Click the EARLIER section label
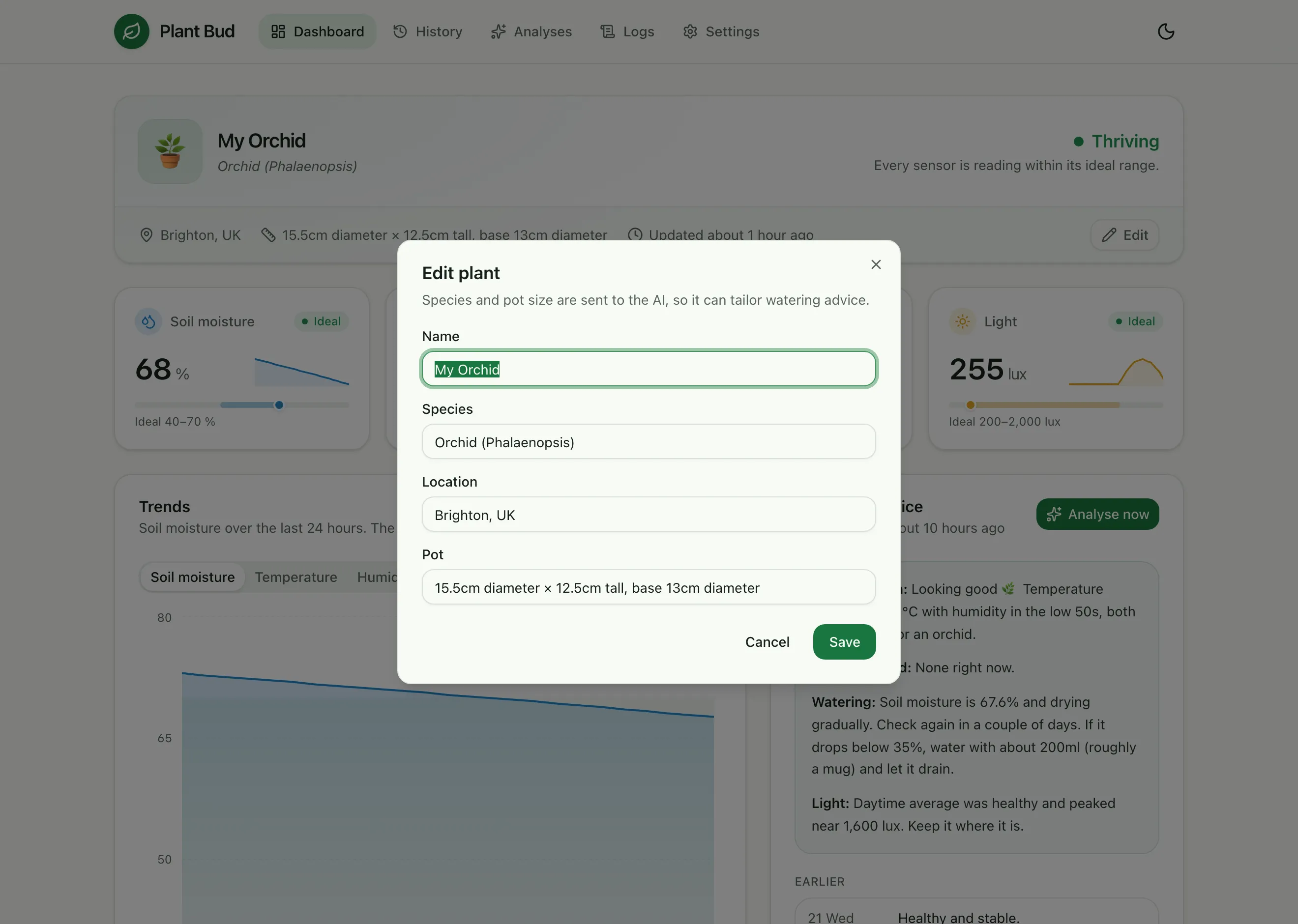This screenshot has width=1298, height=924. click(x=820, y=881)
